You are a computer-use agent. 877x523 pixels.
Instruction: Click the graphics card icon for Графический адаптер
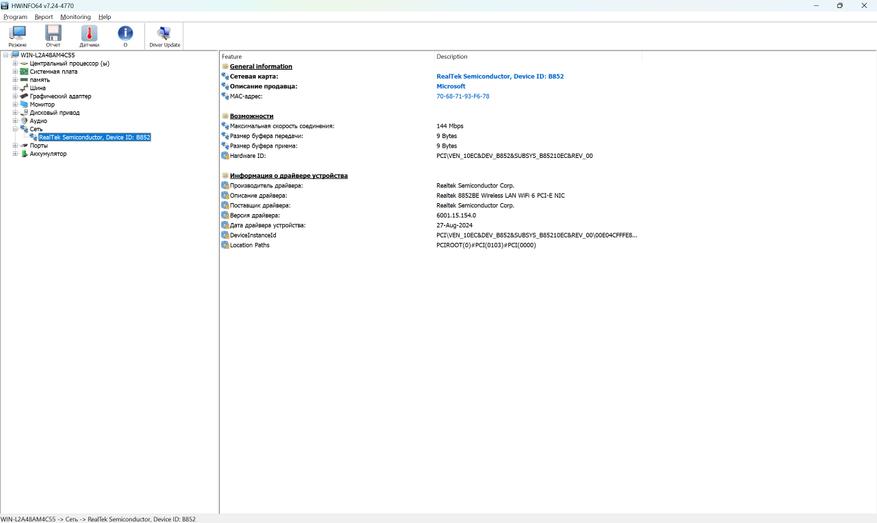tap(24, 96)
